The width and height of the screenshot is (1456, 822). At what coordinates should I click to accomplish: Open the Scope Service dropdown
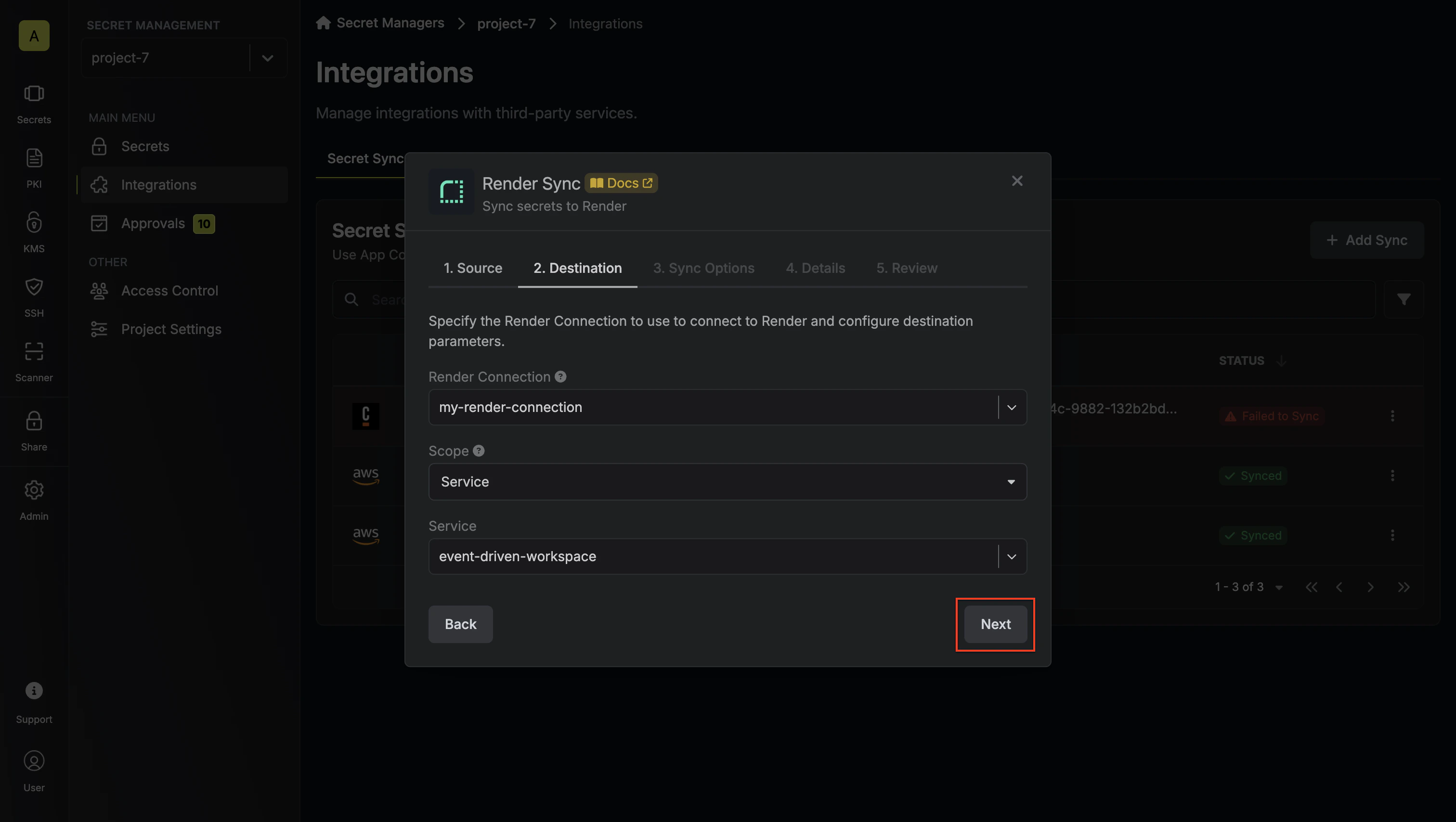point(728,482)
